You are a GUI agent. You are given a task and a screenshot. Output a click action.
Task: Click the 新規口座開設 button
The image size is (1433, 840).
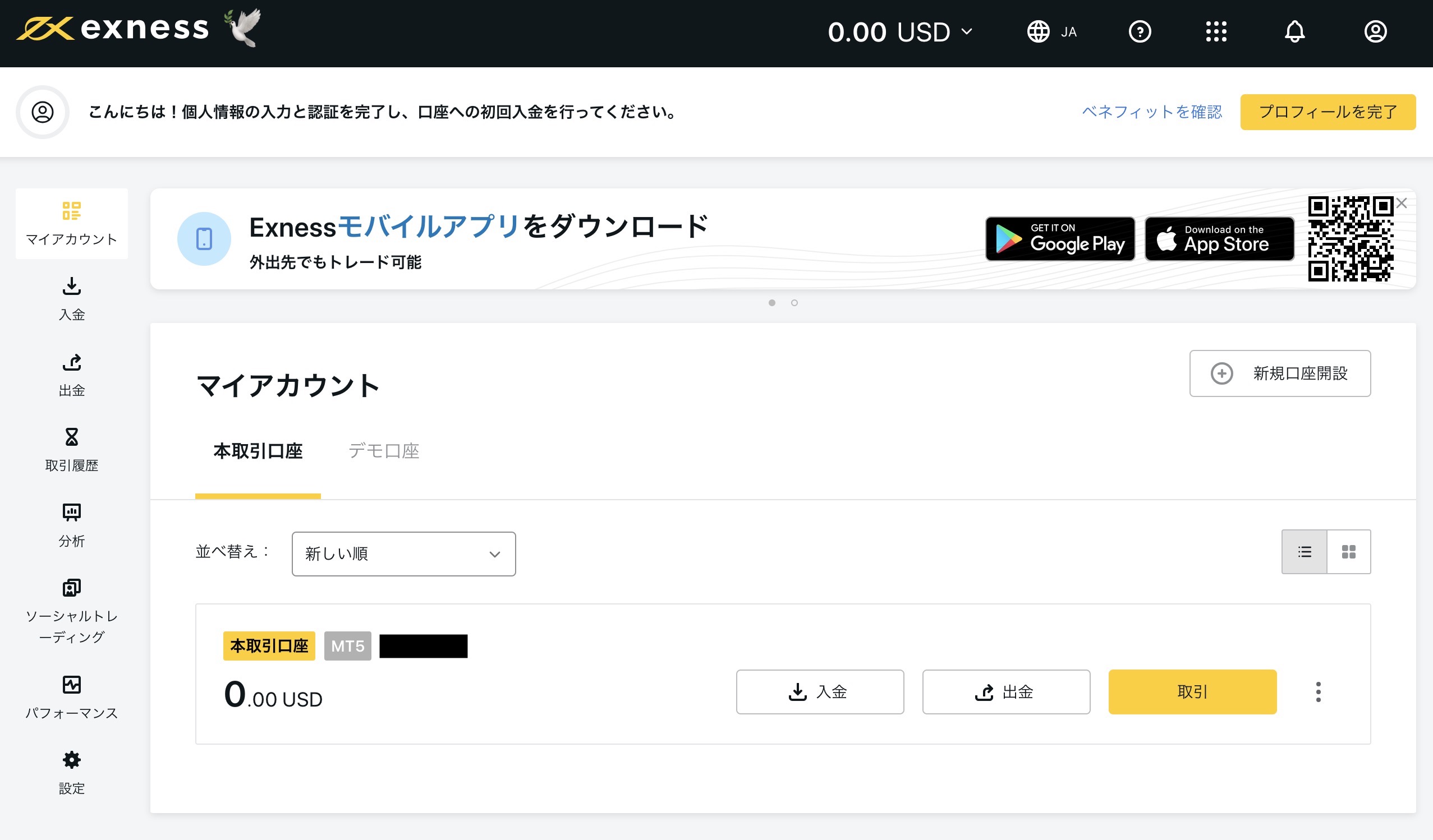pyautogui.click(x=1279, y=373)
